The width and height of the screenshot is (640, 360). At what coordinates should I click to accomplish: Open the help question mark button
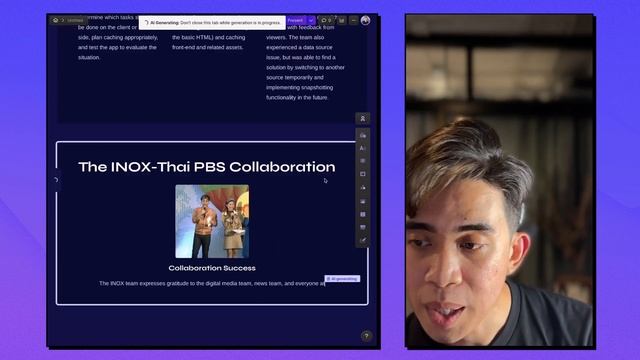[366, 336]
